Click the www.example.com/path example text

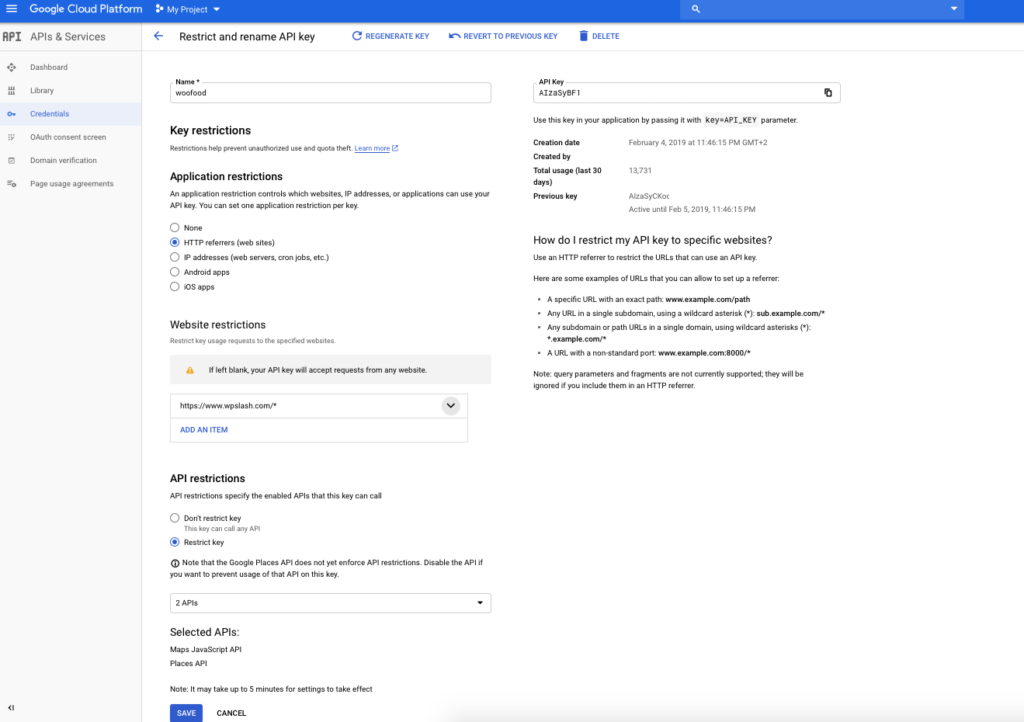[x=707, y=299]
